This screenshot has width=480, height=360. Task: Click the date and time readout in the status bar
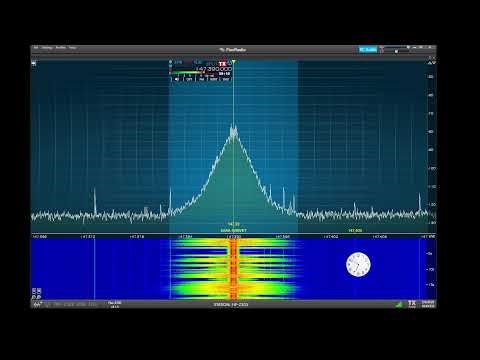pos(428,304)
